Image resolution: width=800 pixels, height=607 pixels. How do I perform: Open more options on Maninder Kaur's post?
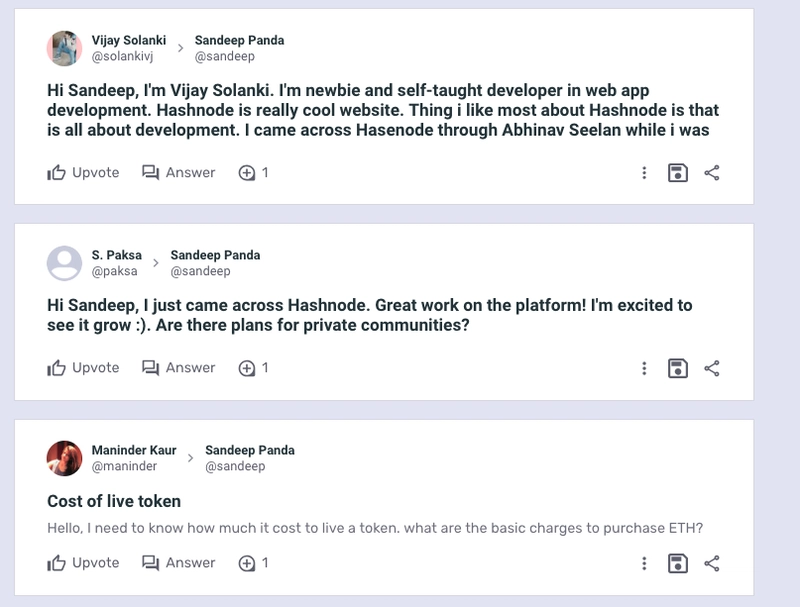pos(644,564)
